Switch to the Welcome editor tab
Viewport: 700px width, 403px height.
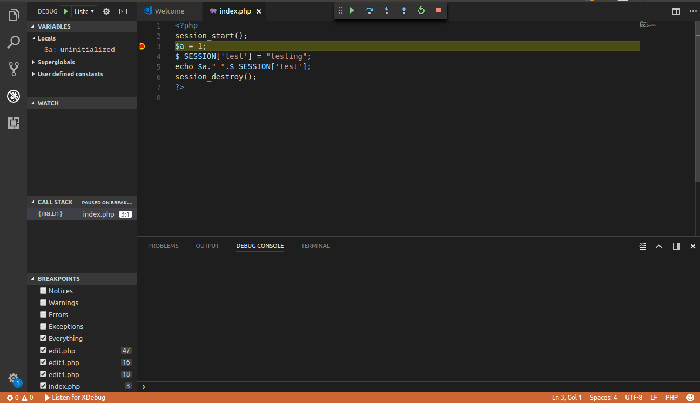[x=171, y=10]
